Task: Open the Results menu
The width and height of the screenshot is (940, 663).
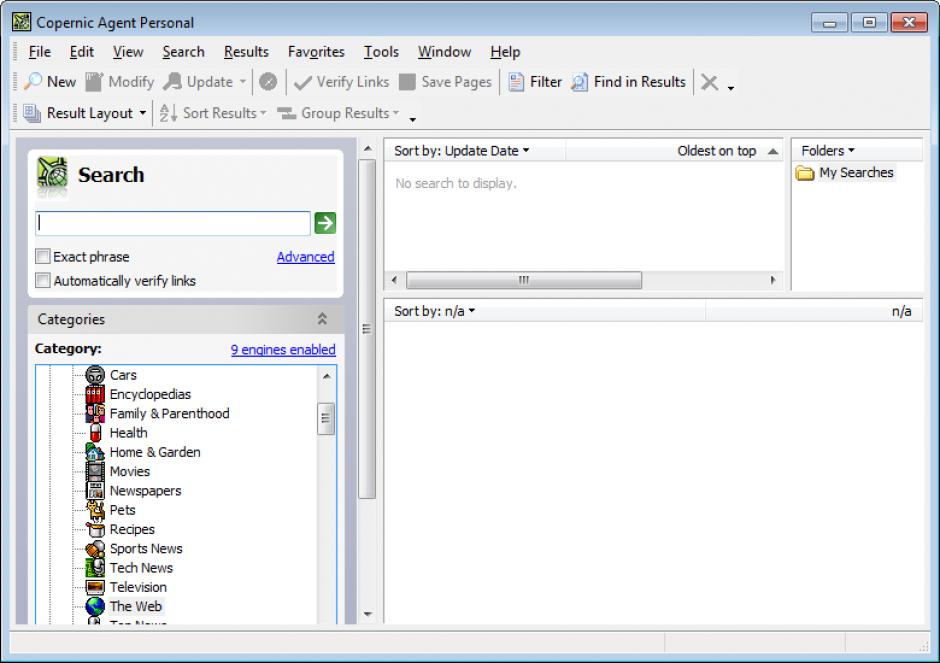Action: [246, 52]
